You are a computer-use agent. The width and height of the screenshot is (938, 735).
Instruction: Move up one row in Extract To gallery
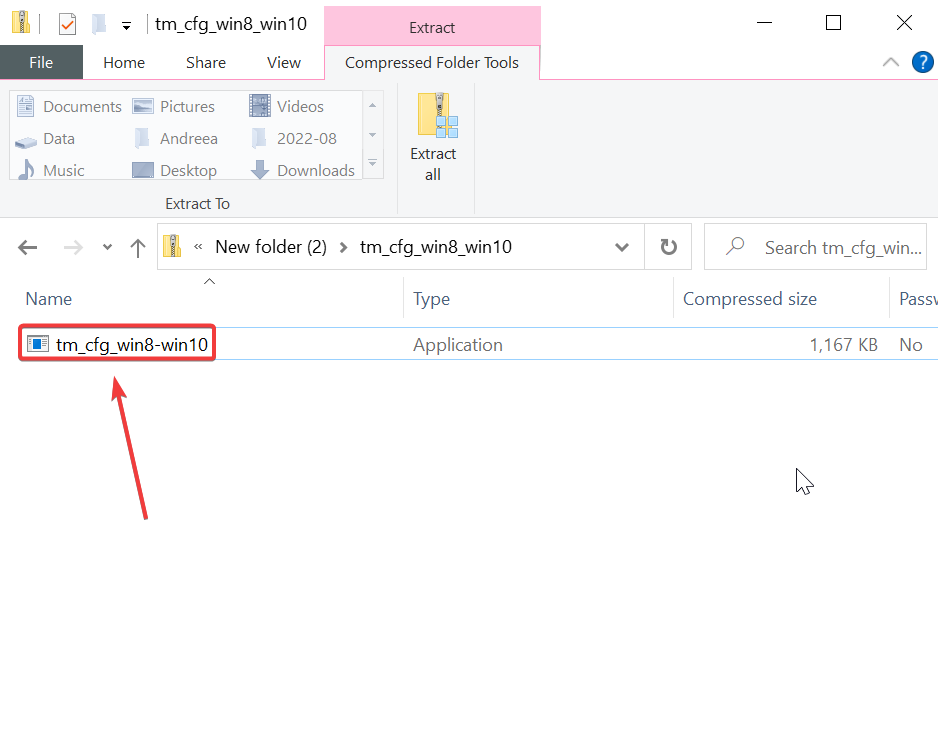pyautogui.click(x=373, y=106)
